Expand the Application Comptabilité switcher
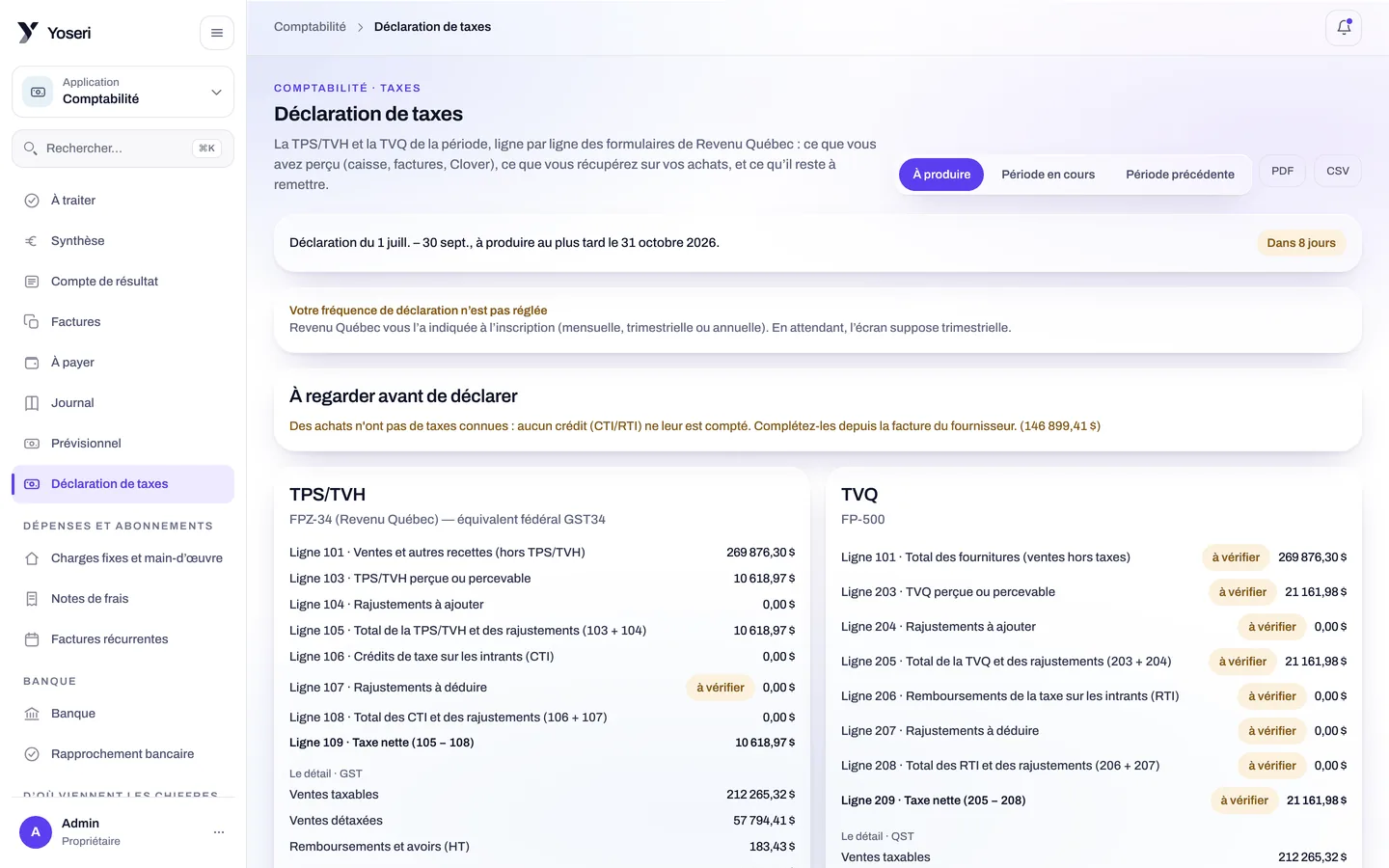 [x=123, y=92]
